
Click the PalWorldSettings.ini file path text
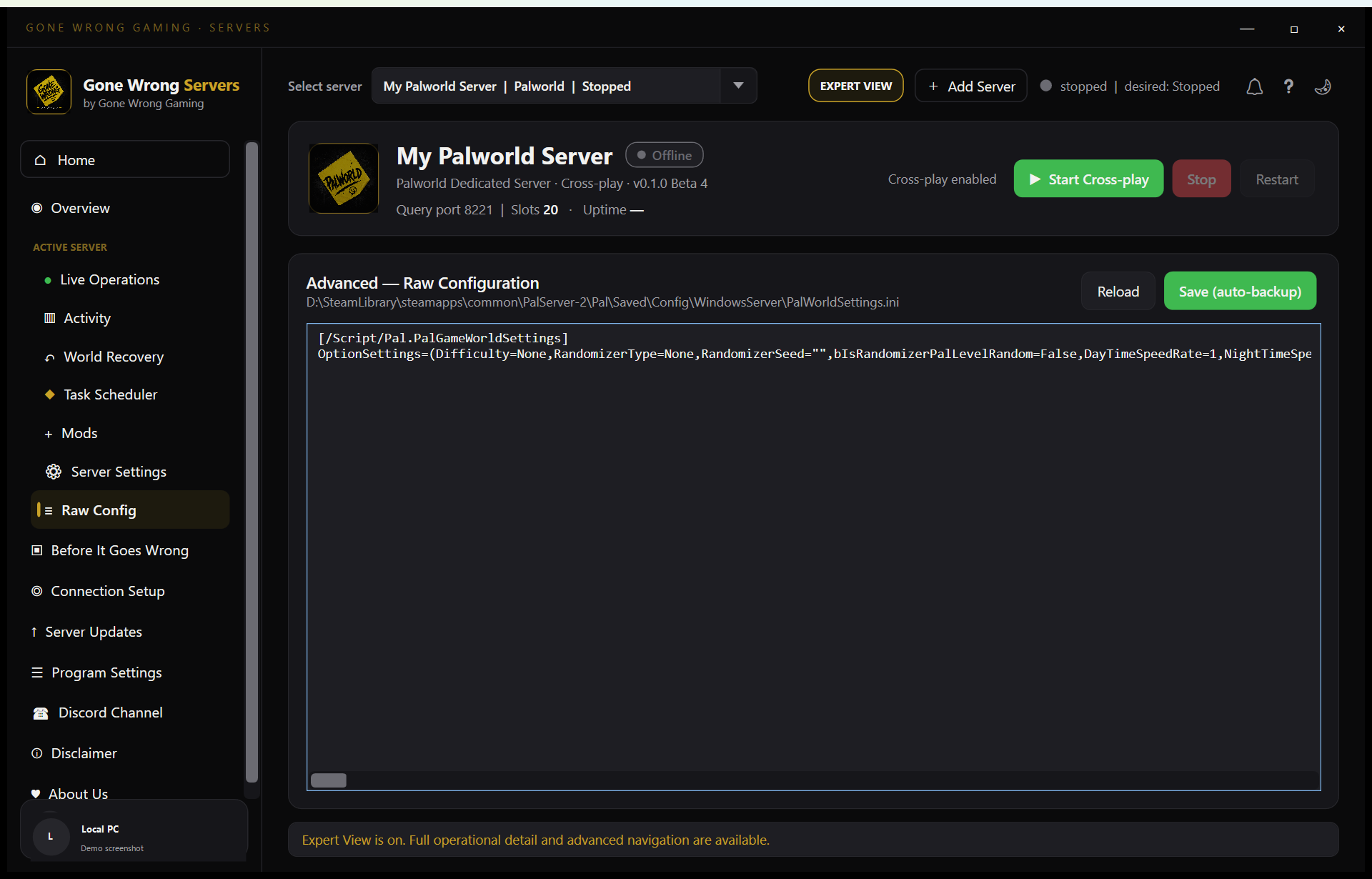click(602, 302)
